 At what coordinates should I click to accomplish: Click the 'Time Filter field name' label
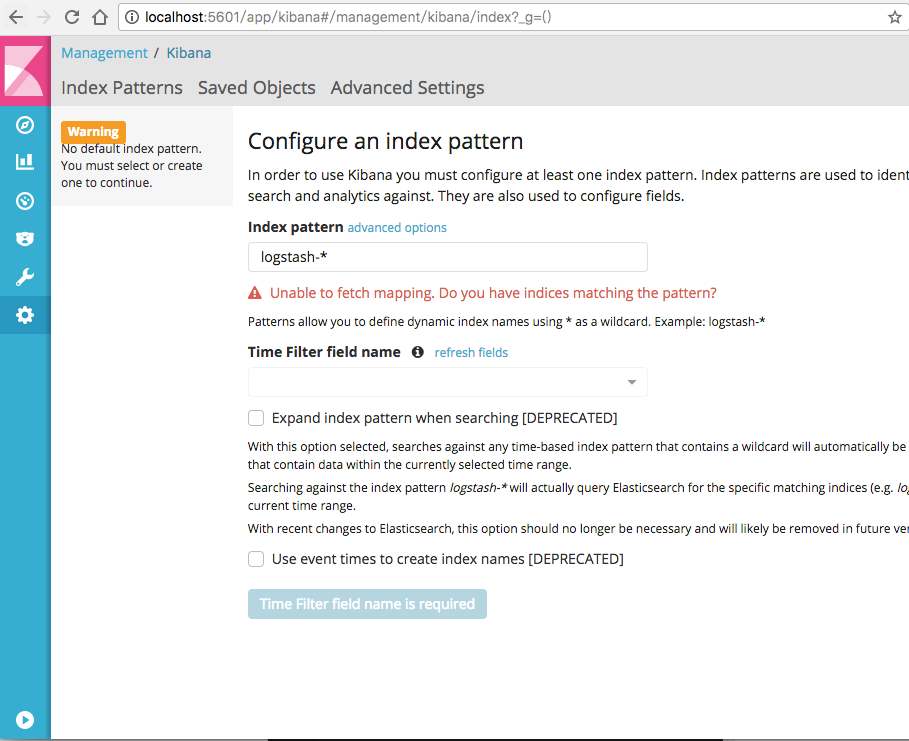click(x=324, y=352)
